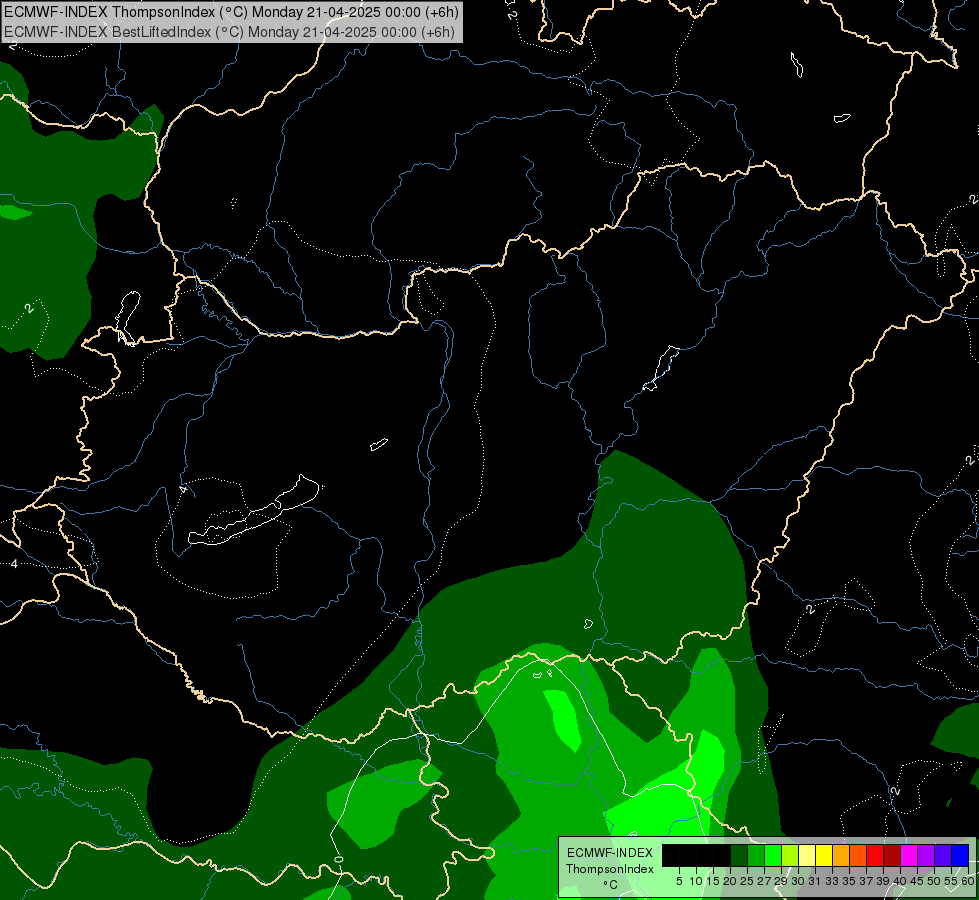
Task: Click the orange-red 35-37 legend swatch
Action: 858,855
